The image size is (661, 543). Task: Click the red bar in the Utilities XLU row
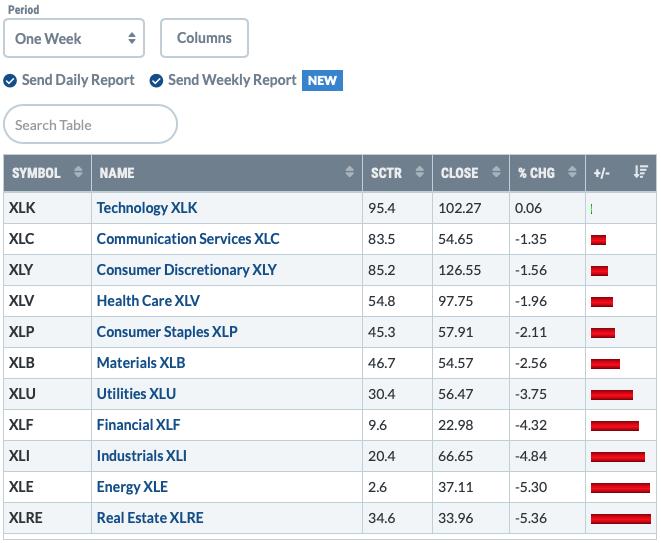click(x=612, y=395)
